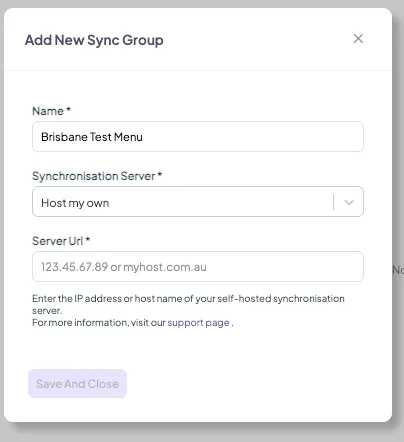Click the Server Url label

pos(61,241)
